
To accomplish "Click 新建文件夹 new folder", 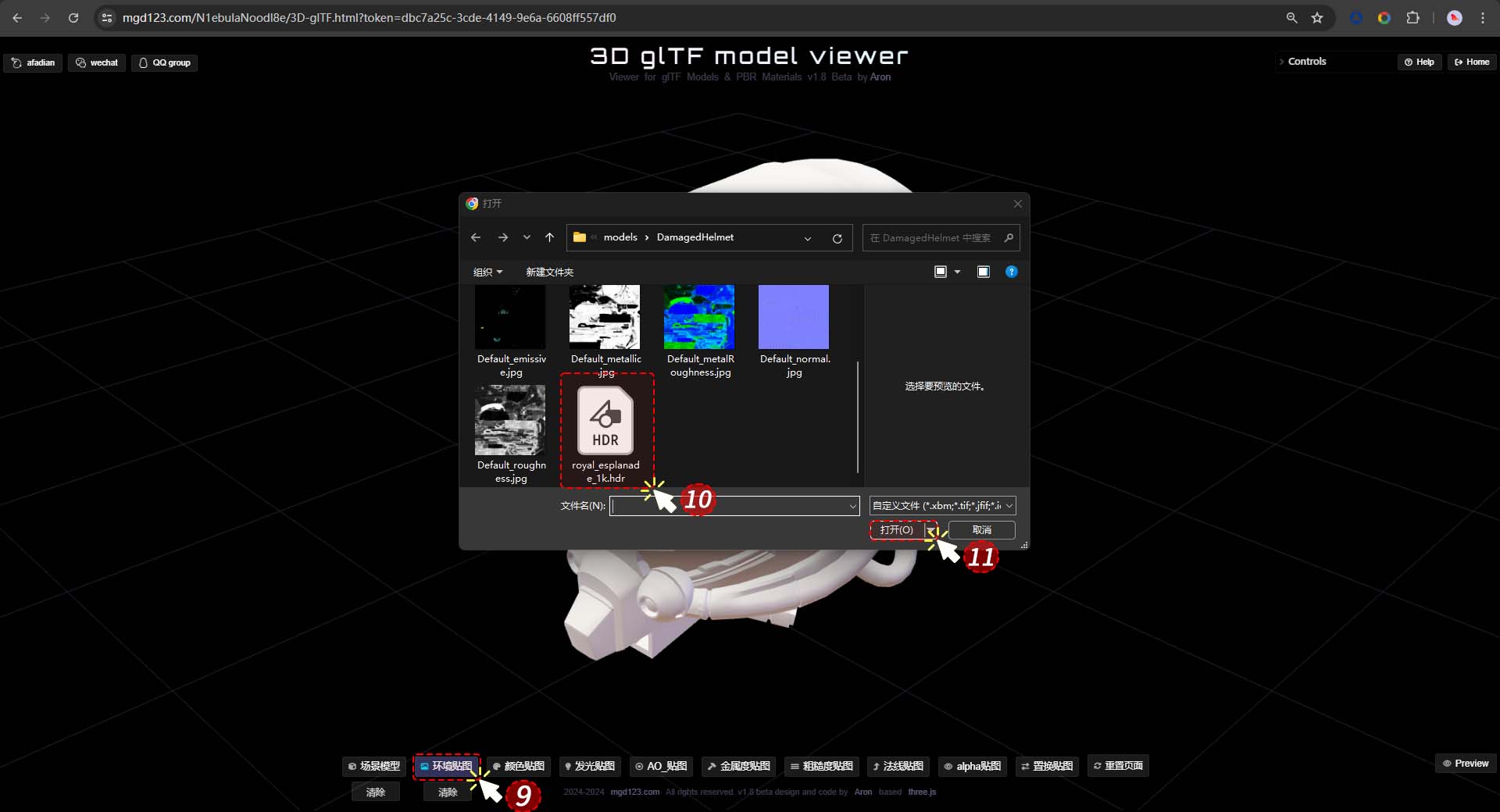I will tap(549, 272).
